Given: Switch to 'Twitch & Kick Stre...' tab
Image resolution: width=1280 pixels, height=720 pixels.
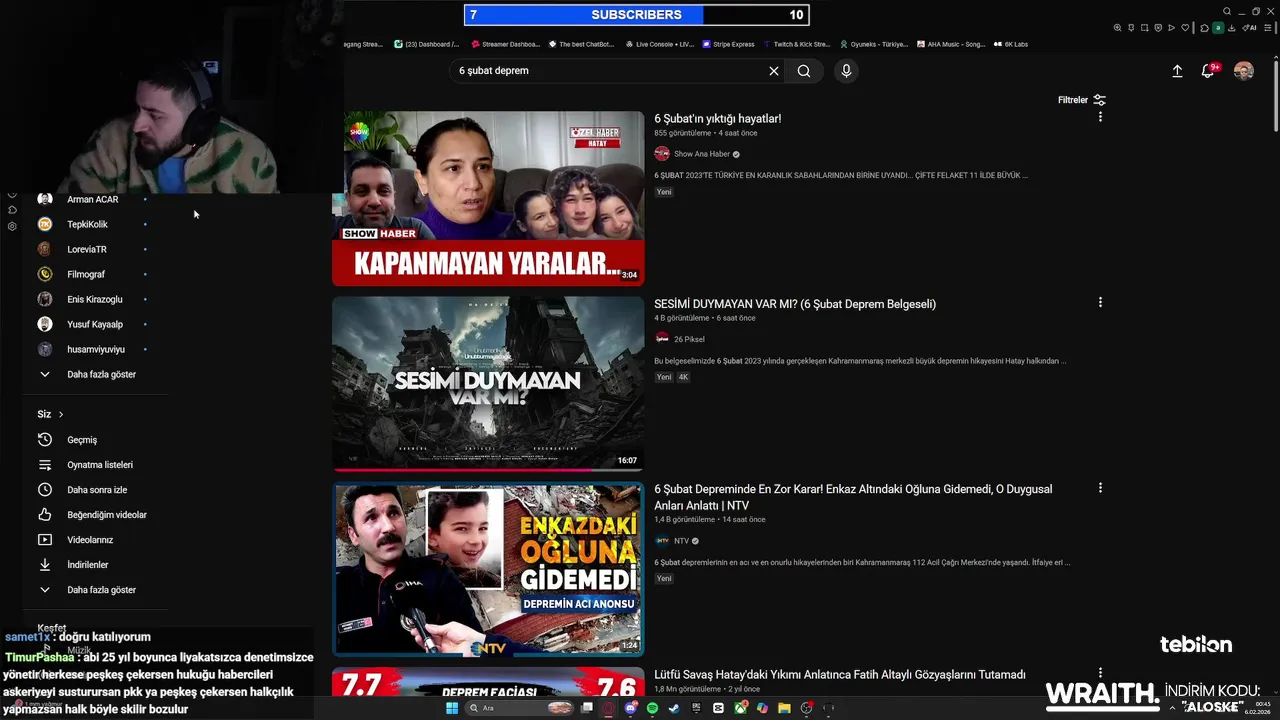Looking at the screenshot, I should pos(797,44).
